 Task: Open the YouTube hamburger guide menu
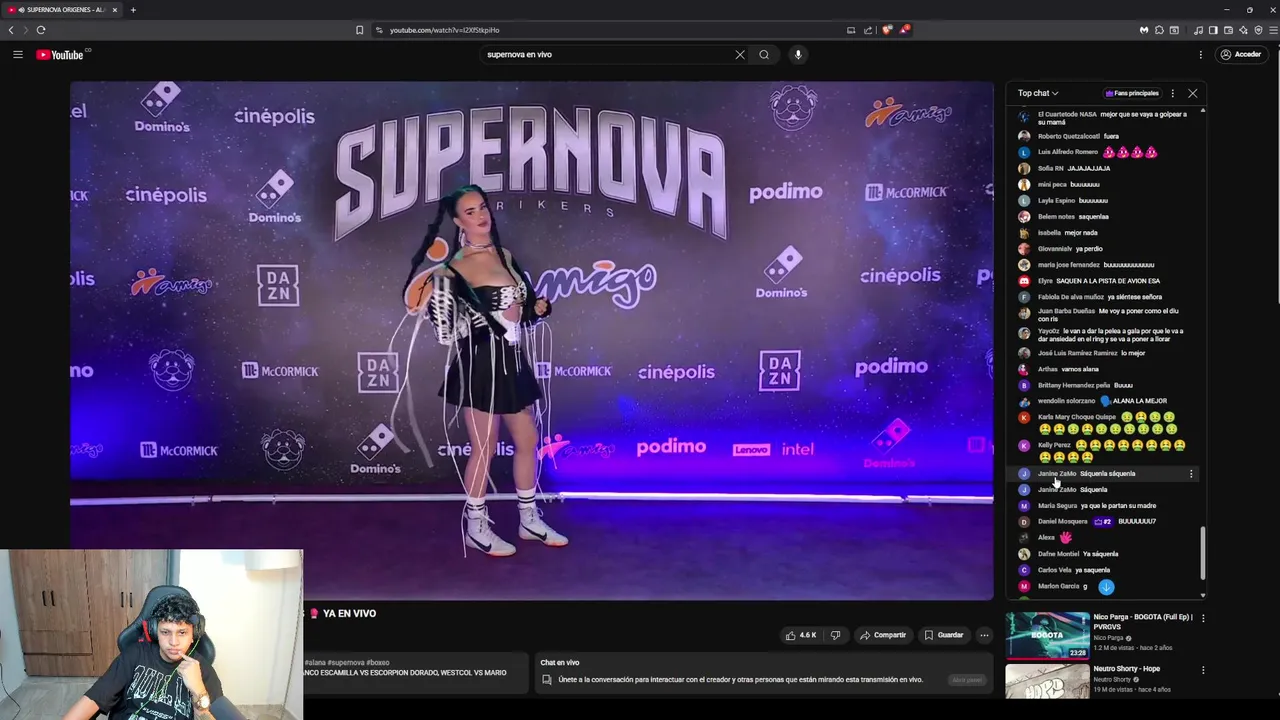18,54
